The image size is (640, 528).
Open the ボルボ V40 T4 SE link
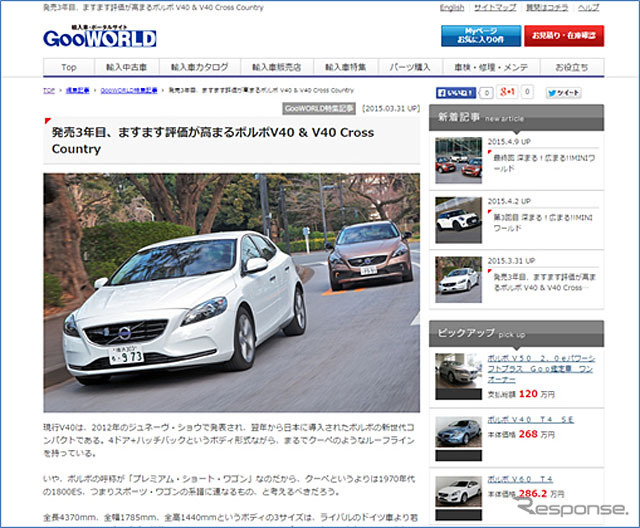(x=531, y=419)
